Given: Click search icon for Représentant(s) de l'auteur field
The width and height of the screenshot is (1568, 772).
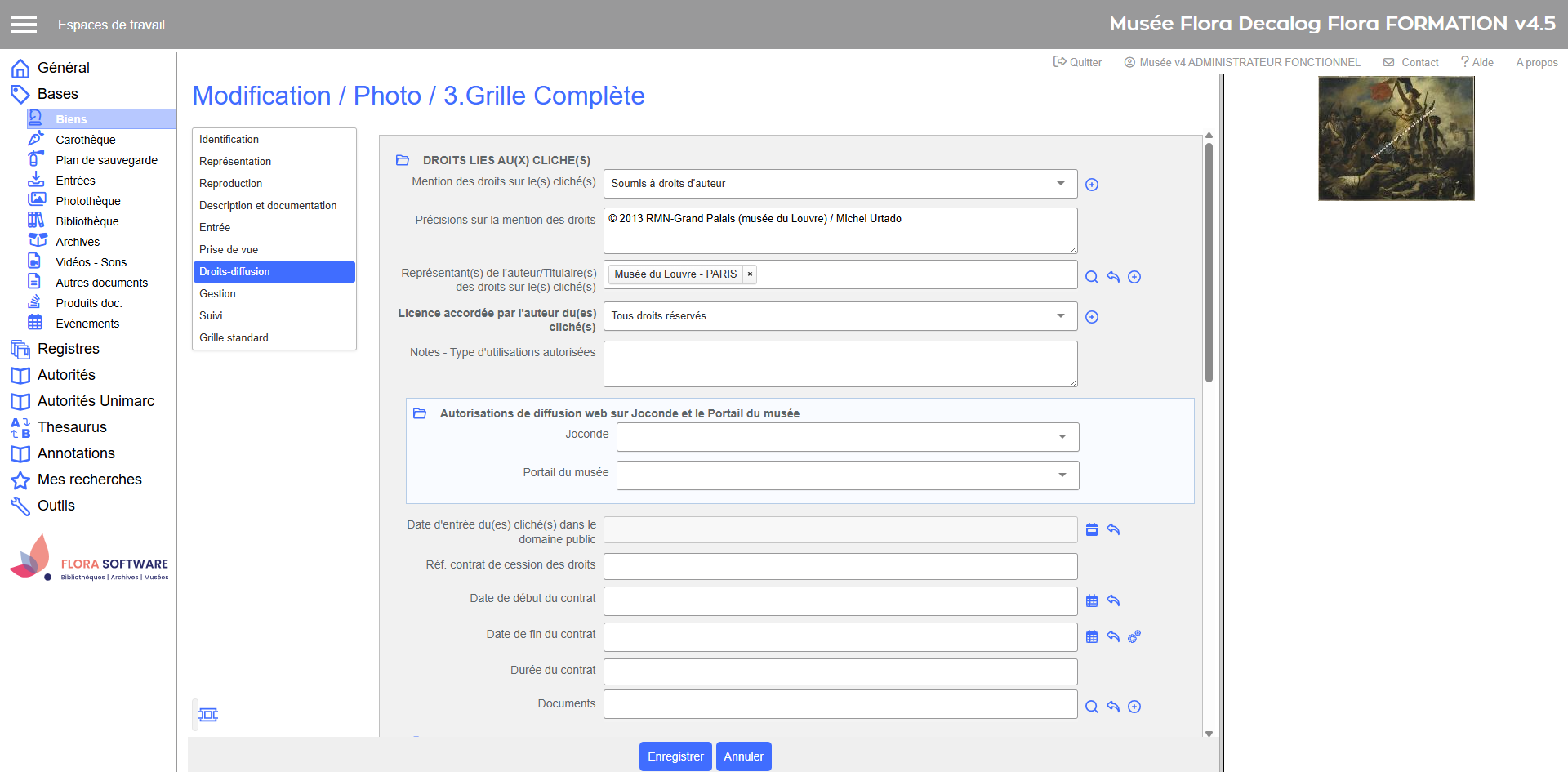Looking at the screenshot, I should 1092,277.
